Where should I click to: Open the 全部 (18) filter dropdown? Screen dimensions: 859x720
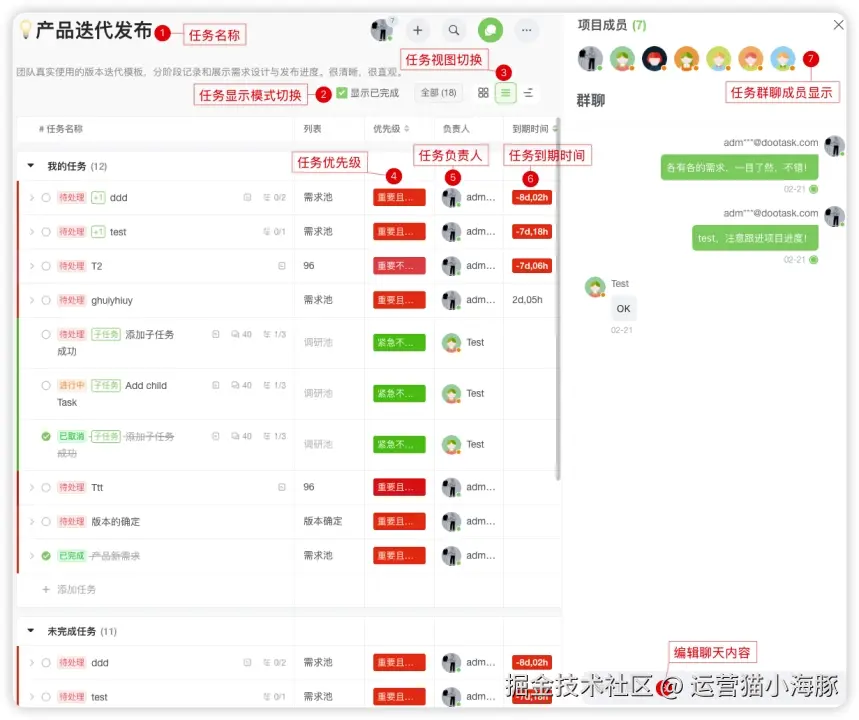tap(438, 93)
